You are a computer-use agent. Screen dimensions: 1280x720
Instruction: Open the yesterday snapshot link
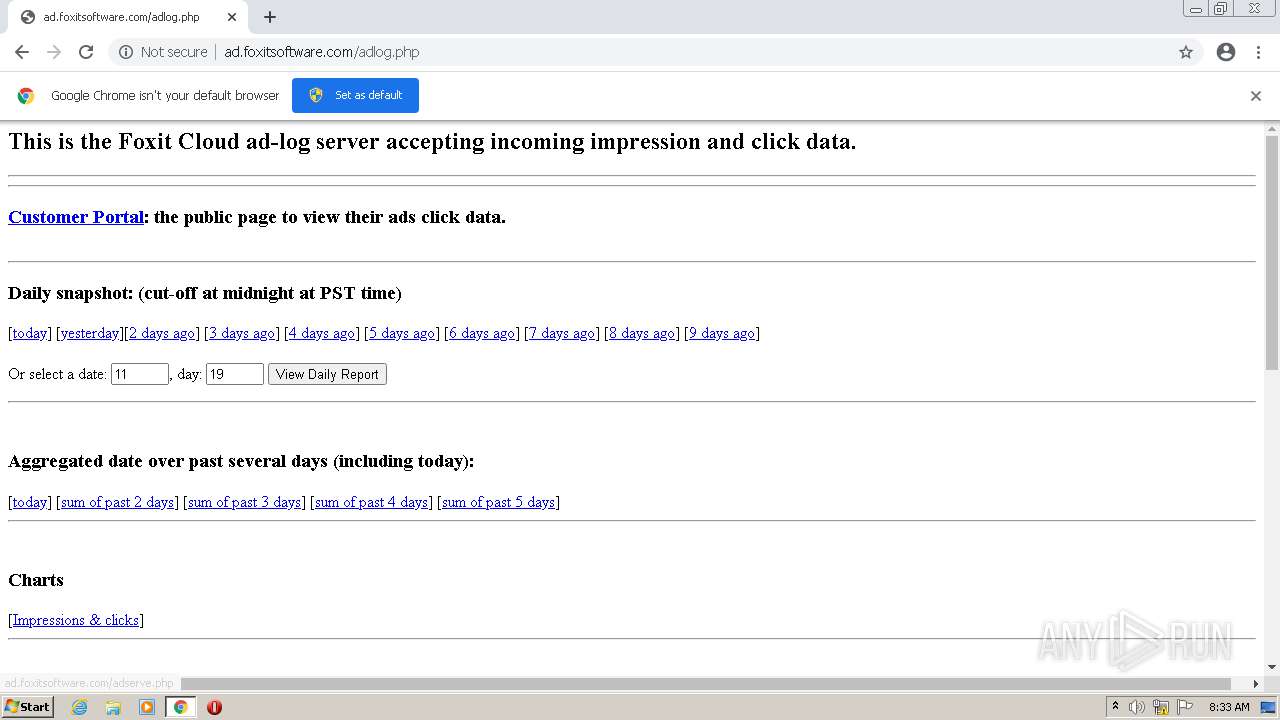90,333
